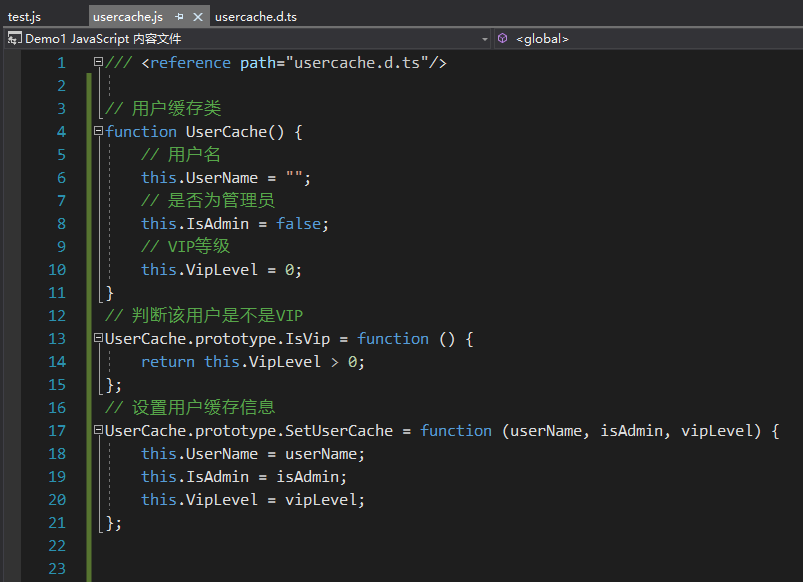Click line number 23 in the margin
This screenshot has width=803, height=582.
(57, 569)
